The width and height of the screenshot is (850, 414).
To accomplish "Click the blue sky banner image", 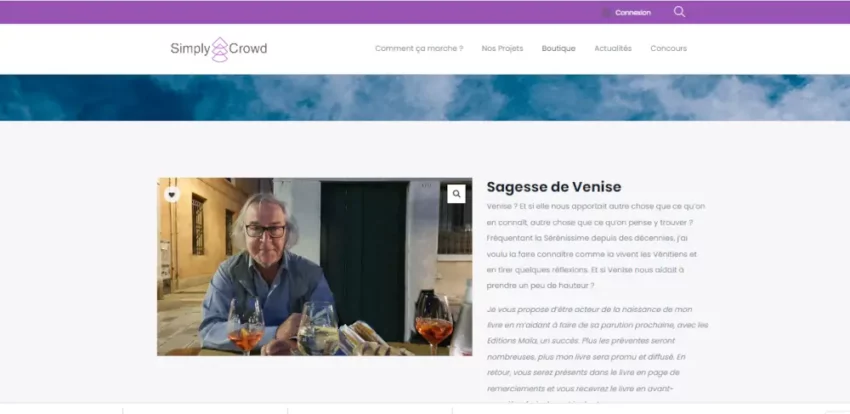I will pyautogui.click(x=425, y=97).
